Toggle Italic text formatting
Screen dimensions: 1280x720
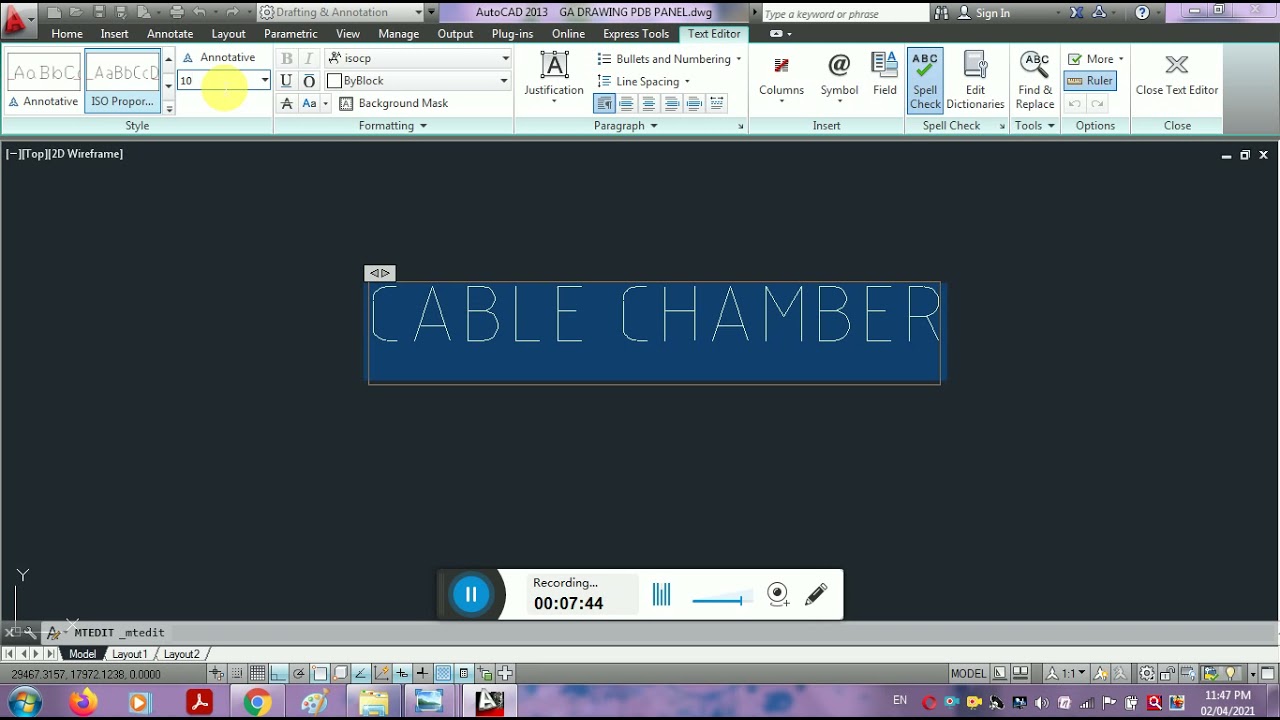coord(309,58)
